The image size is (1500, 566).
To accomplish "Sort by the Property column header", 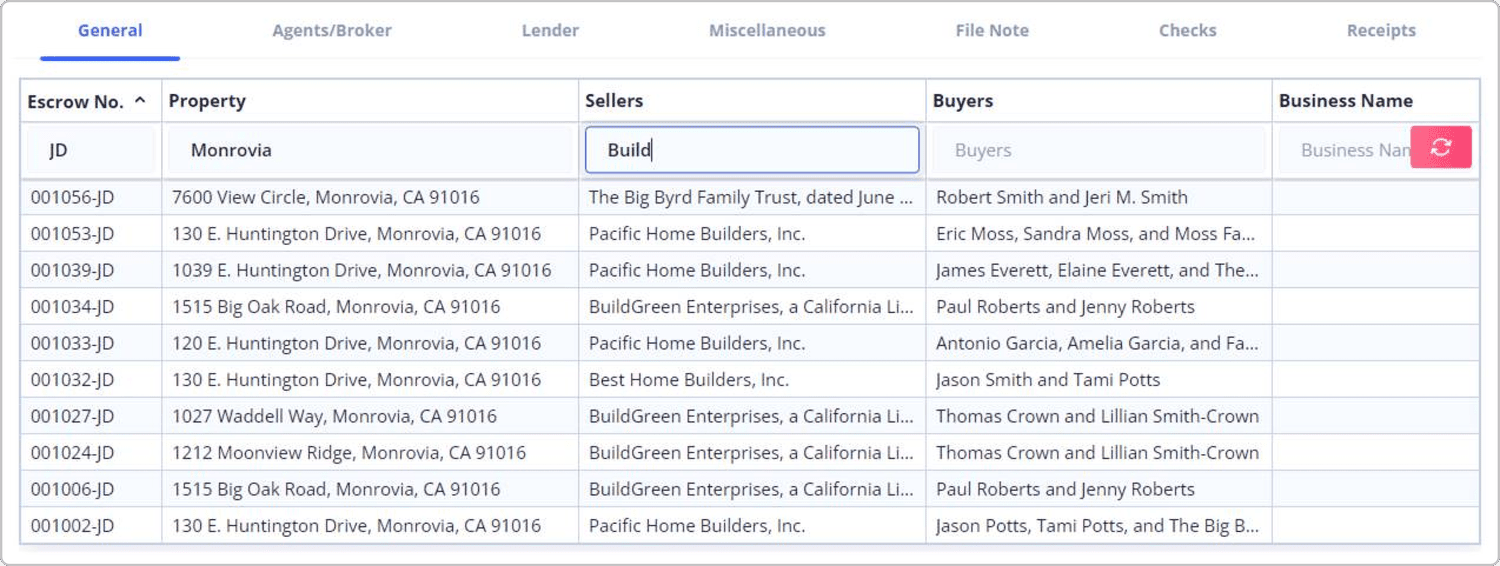I will 207,101.
